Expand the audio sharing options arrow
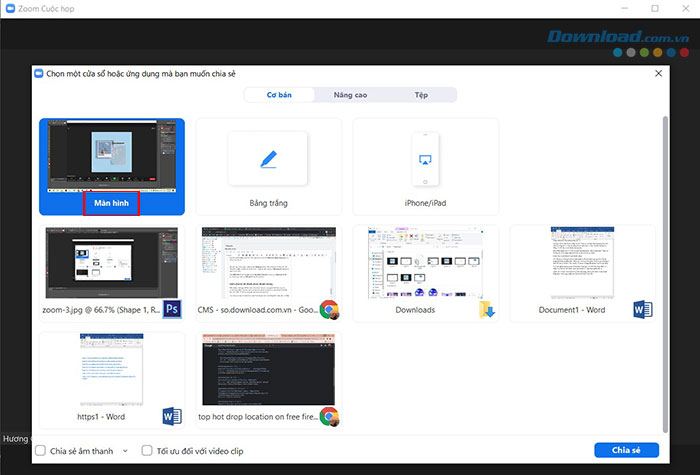The height and width of the screenshot is (475, 700). [125, 451]
